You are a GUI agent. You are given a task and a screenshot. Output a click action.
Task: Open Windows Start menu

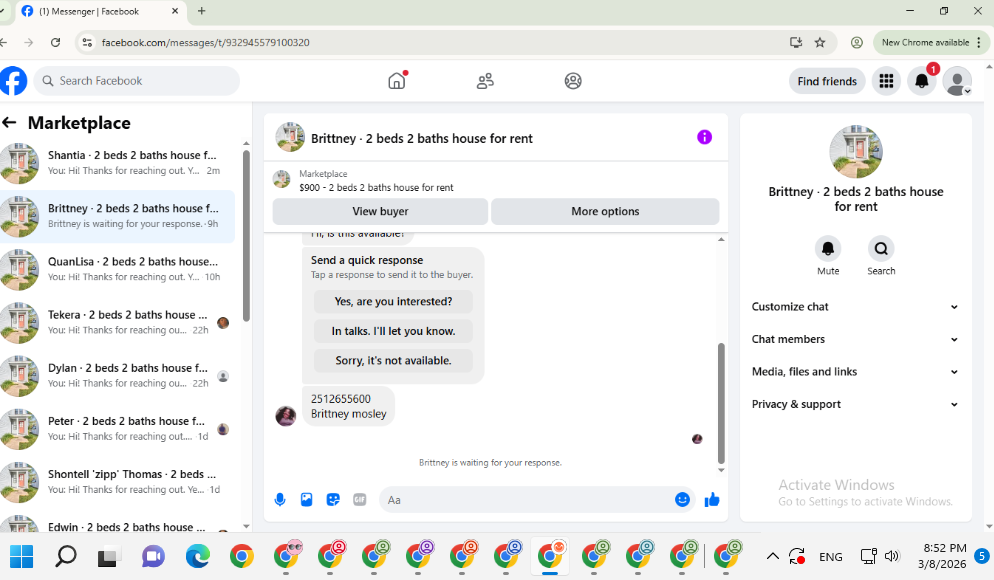(22, 557)
